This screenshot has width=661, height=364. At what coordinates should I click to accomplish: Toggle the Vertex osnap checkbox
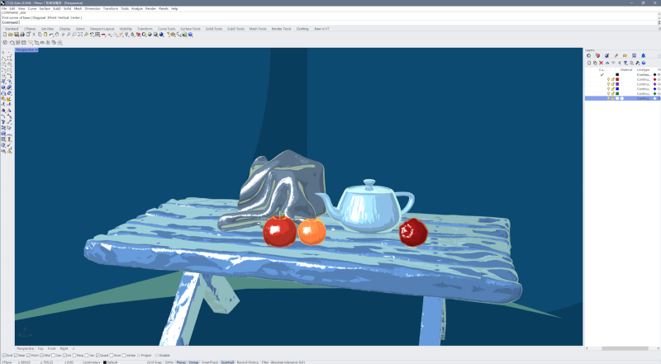124,355
